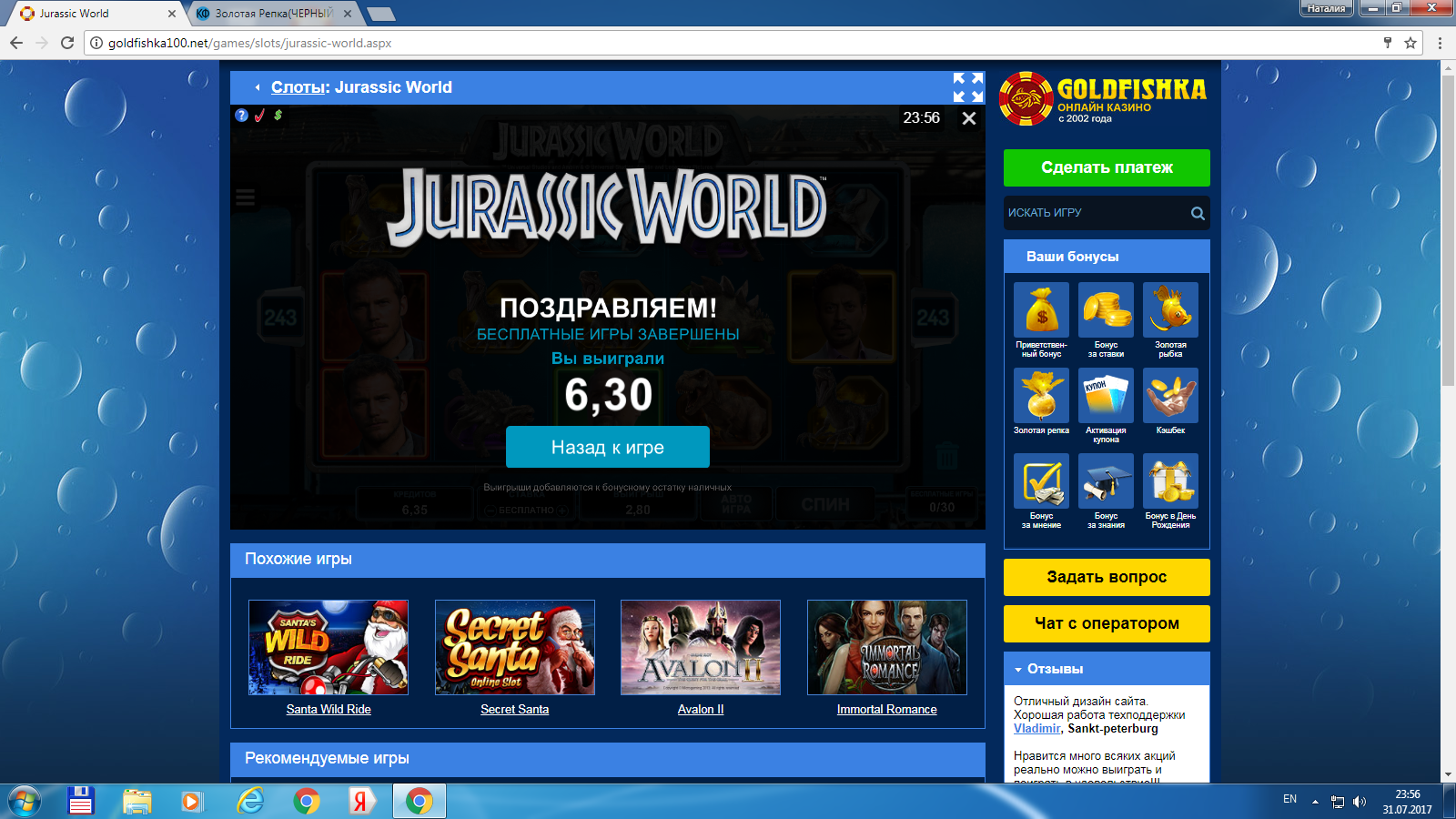
Task: Open the Santa Wild Ride link
Action: pyautogui.click(x=329, y=710)
